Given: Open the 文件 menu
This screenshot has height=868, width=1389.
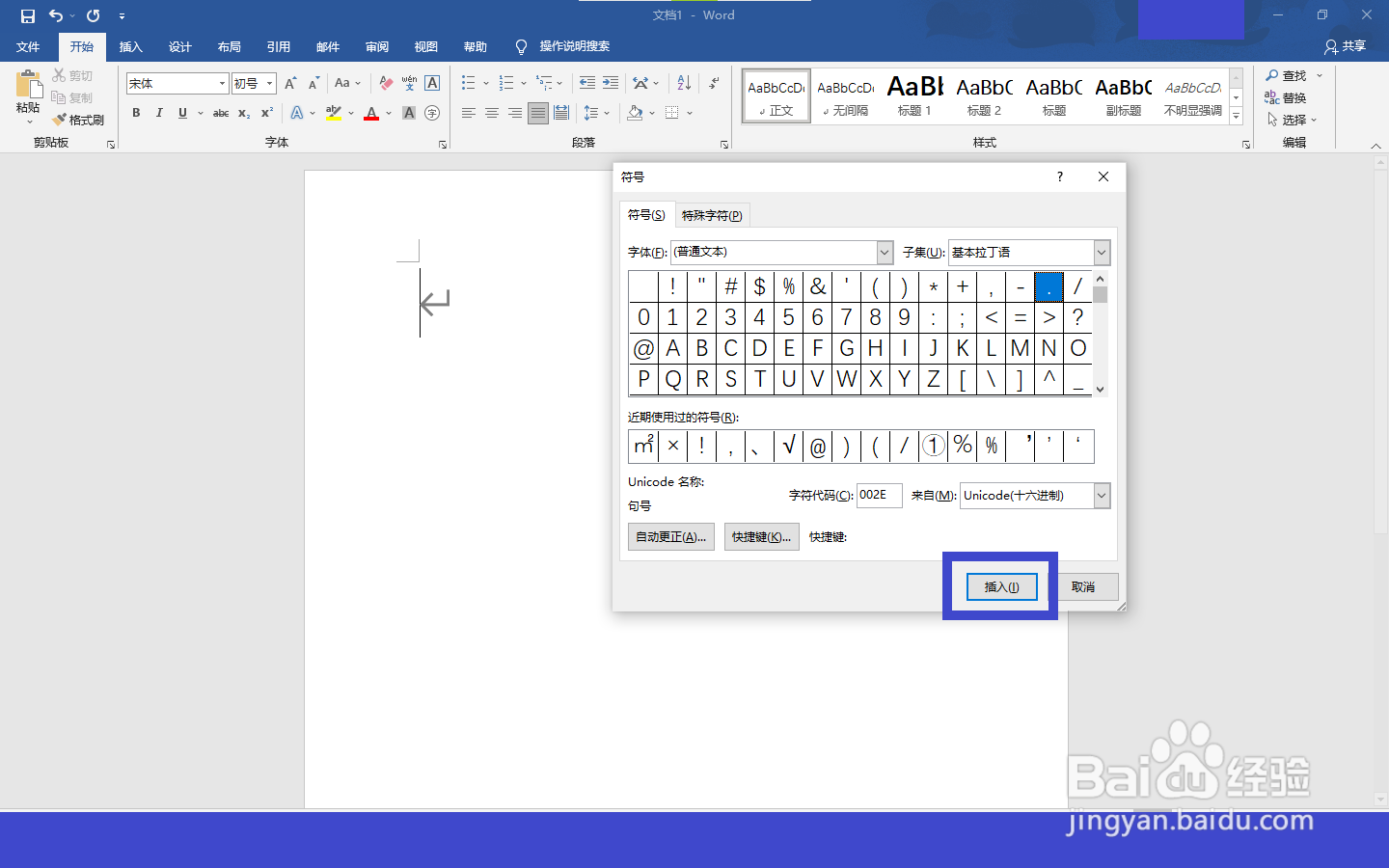Looking at the screenshot, I should (28, 46).
